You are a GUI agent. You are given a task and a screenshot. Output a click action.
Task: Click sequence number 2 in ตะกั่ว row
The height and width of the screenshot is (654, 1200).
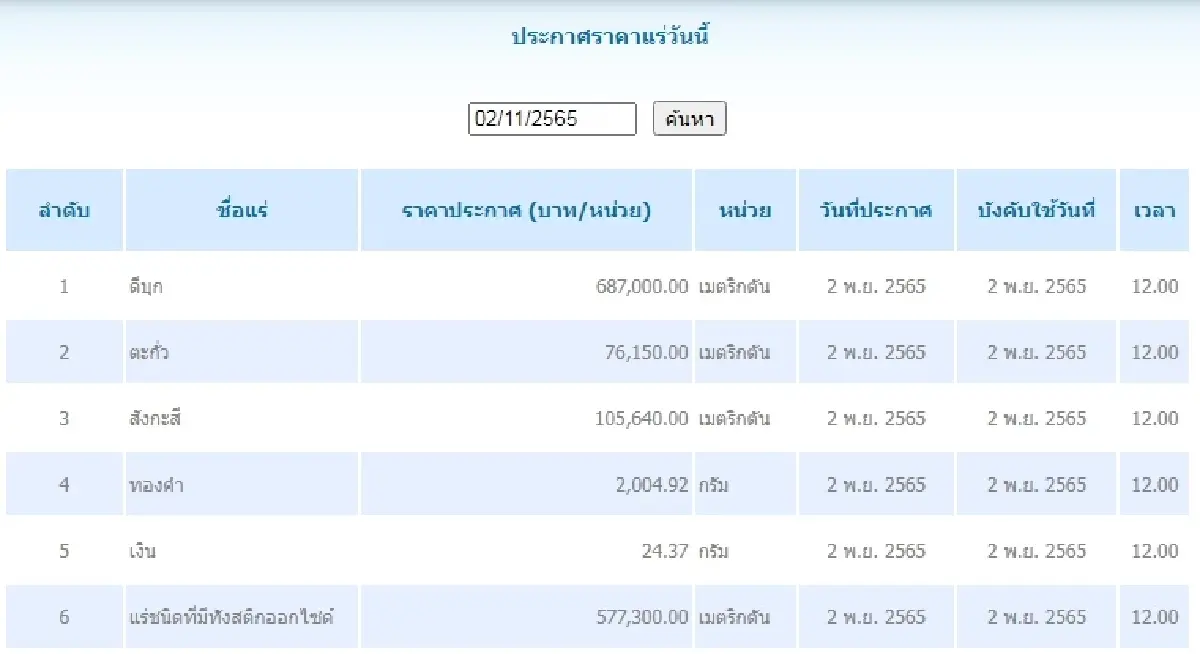[64, 352]
